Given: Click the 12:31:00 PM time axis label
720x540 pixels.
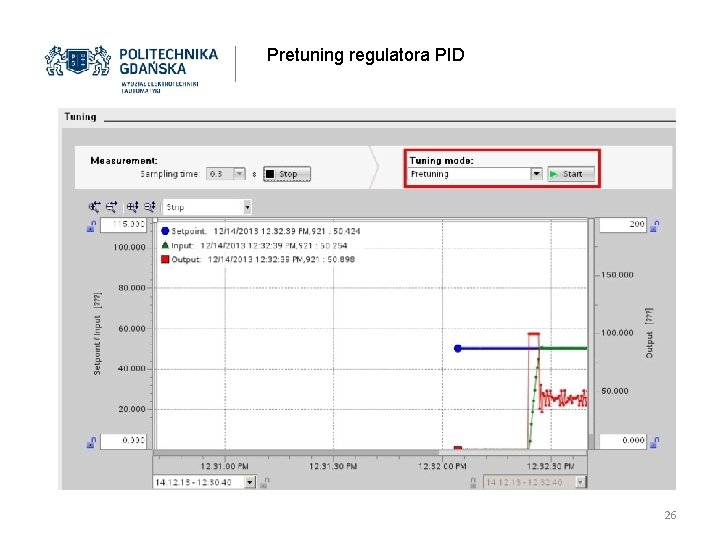Looking at the screenshot, I should (x=225, y=467).
